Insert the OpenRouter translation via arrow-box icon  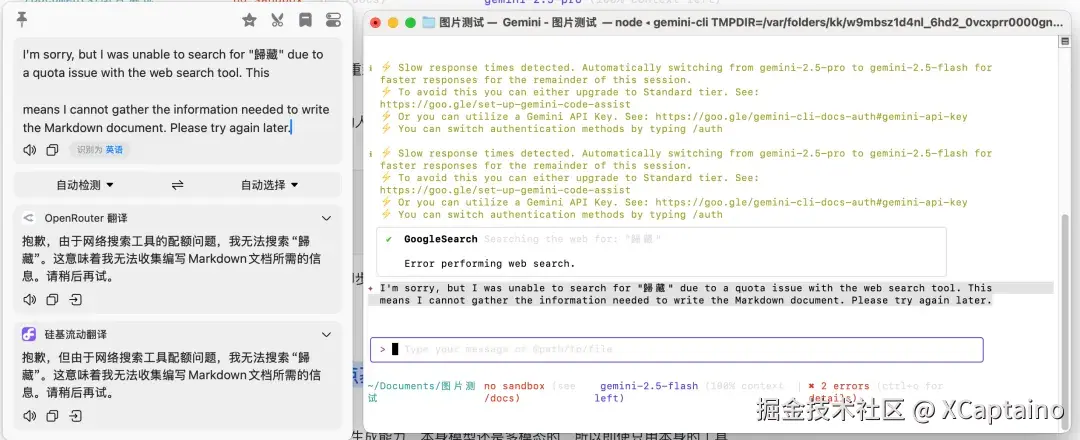coord(75,300)
